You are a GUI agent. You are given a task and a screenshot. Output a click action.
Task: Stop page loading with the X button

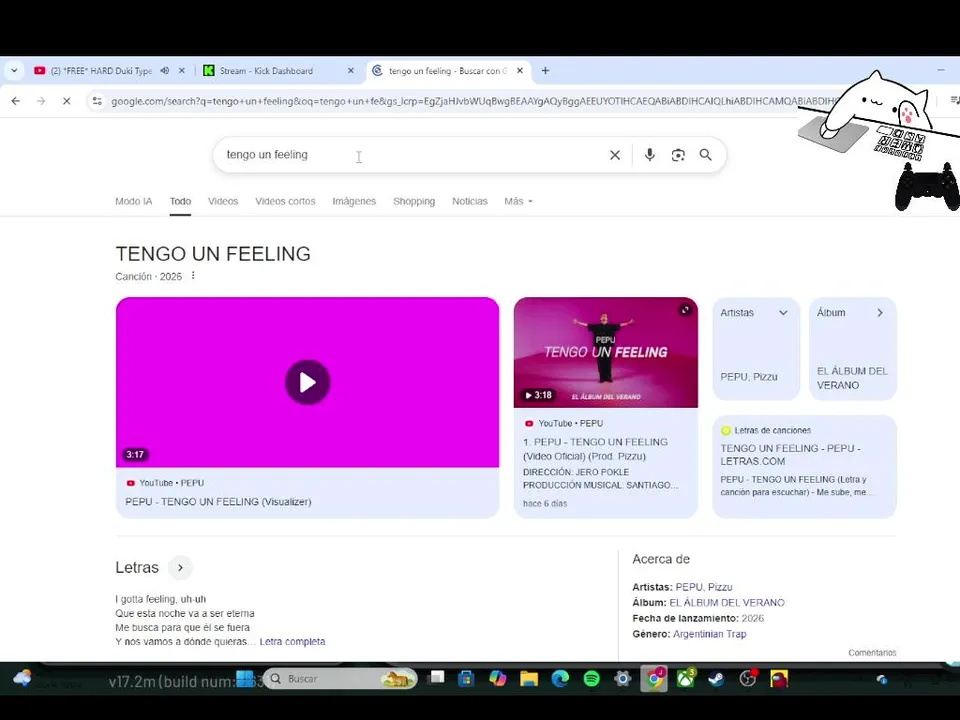click(67, 101)
